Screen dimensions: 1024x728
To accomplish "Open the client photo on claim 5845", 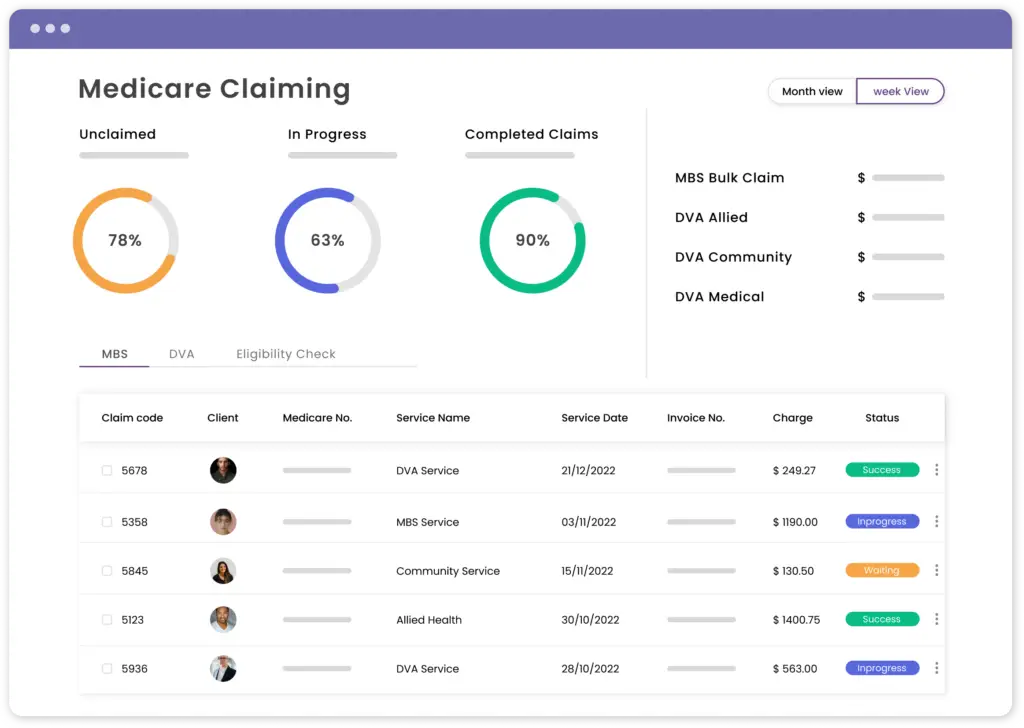I will pyautogui.click(x=223, y=571).
